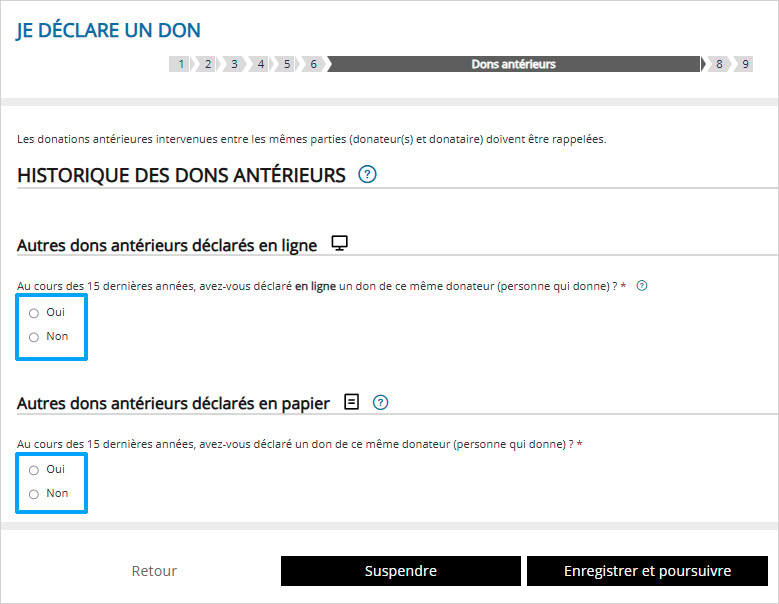
Task: Open step 5 in the progress bar
Action: [286, 64]
